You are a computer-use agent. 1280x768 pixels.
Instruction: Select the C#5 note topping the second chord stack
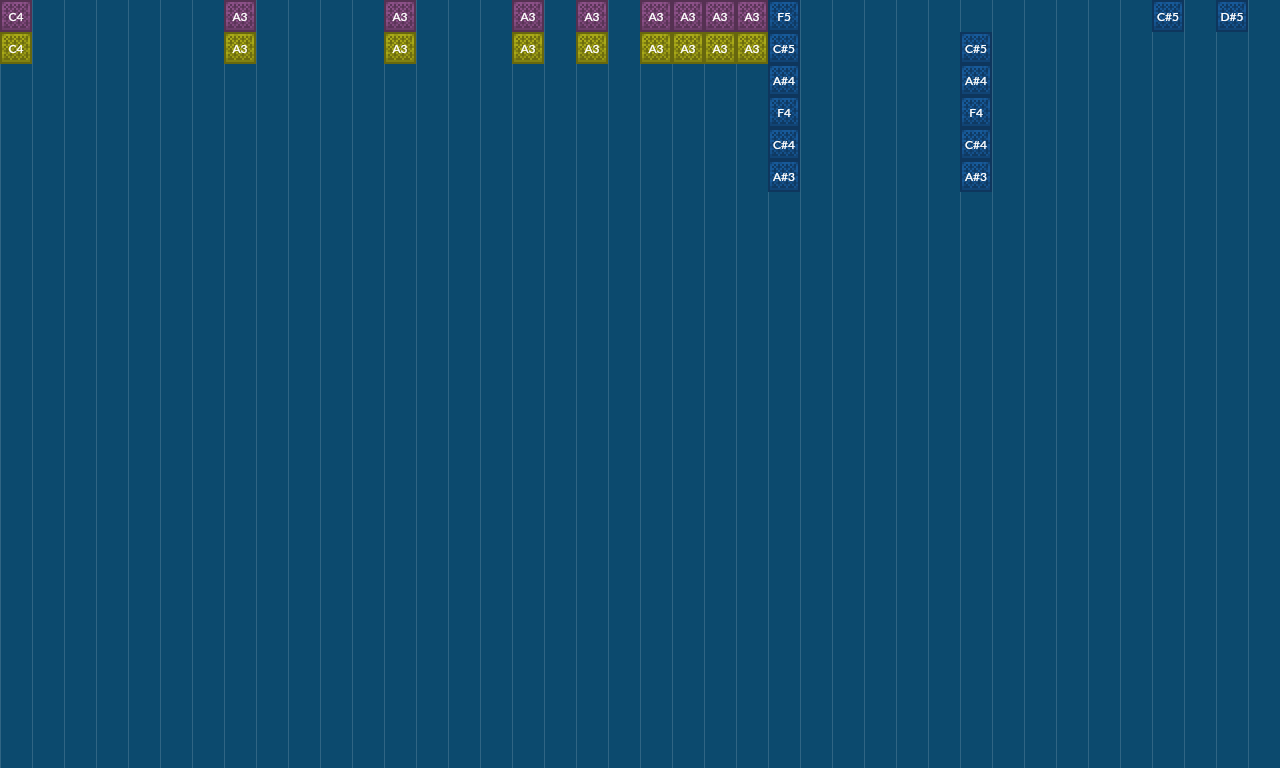[976, 48]
